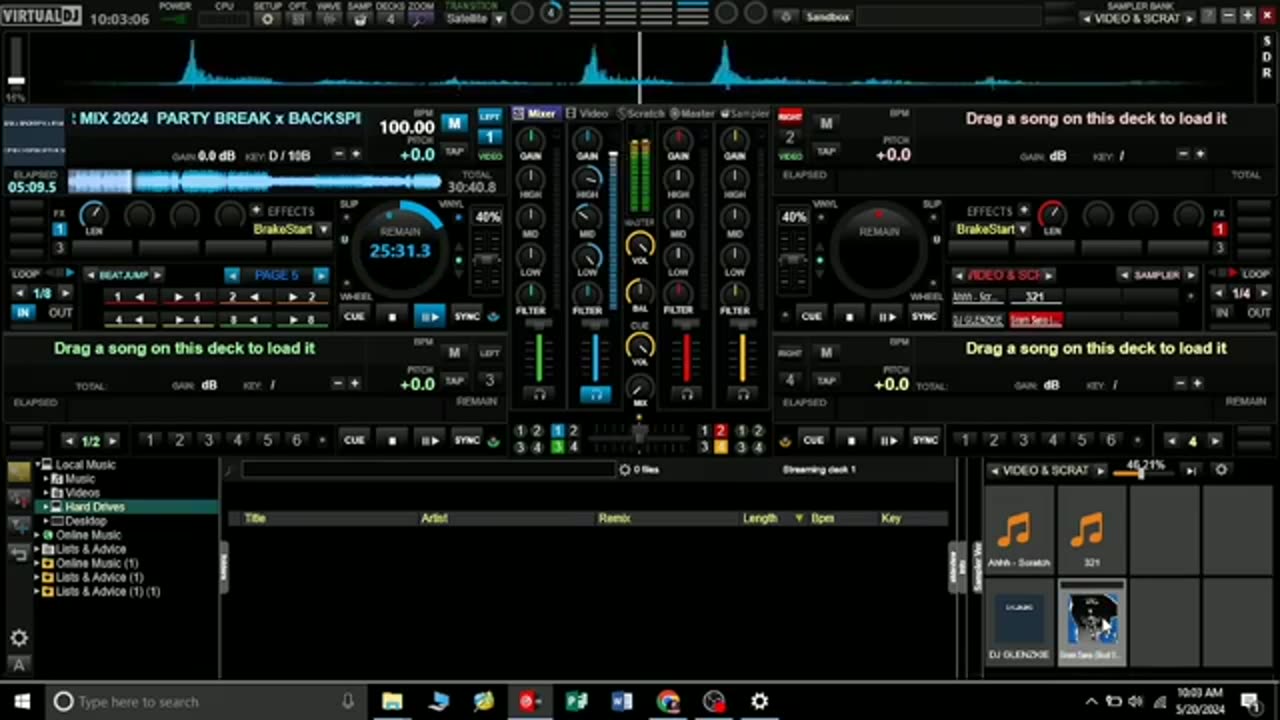Switch to the Scratch tab
The width and height of the screenshot is (1280, 720).
(x=641, y=113)
